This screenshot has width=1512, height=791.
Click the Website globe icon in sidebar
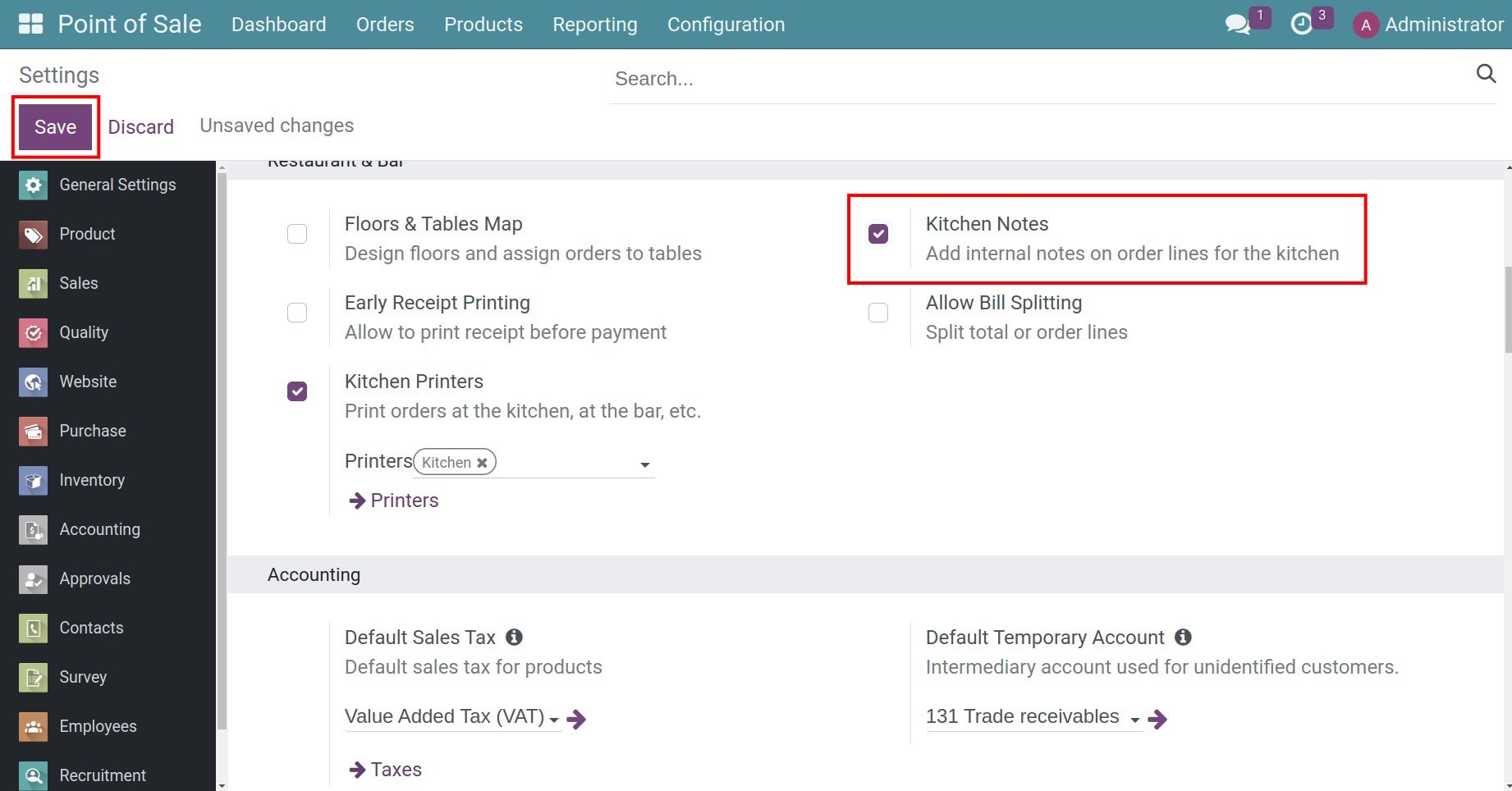(33, 382)
